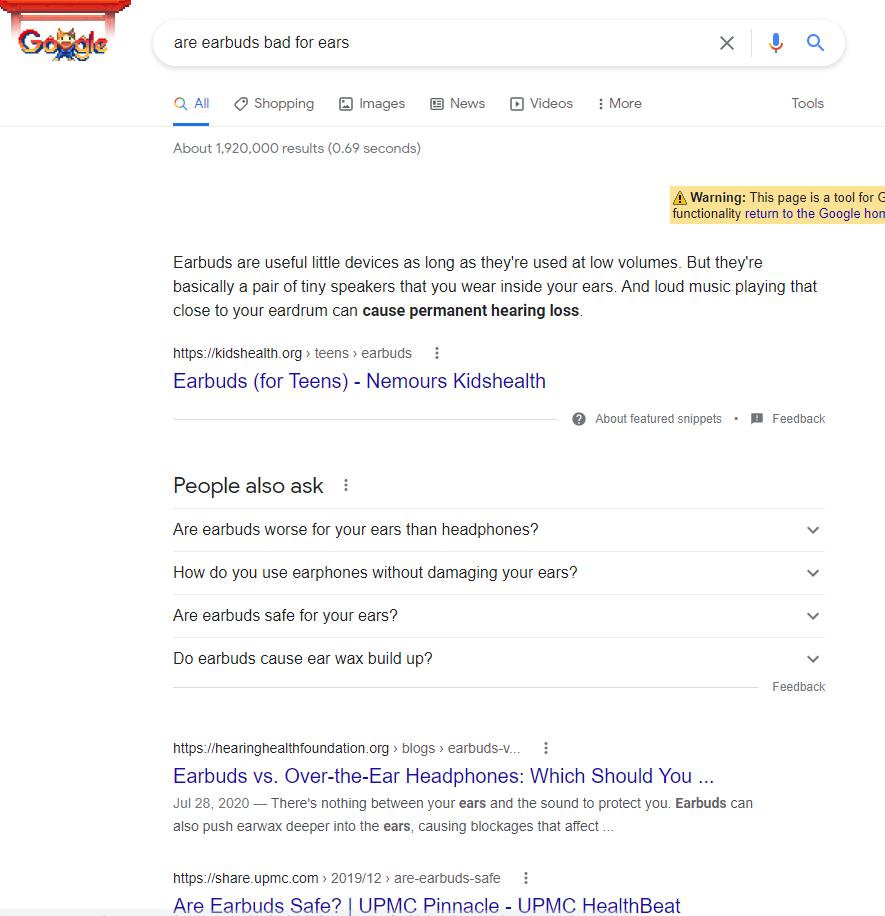Click inside the search query input field

(x=438, y=43)
